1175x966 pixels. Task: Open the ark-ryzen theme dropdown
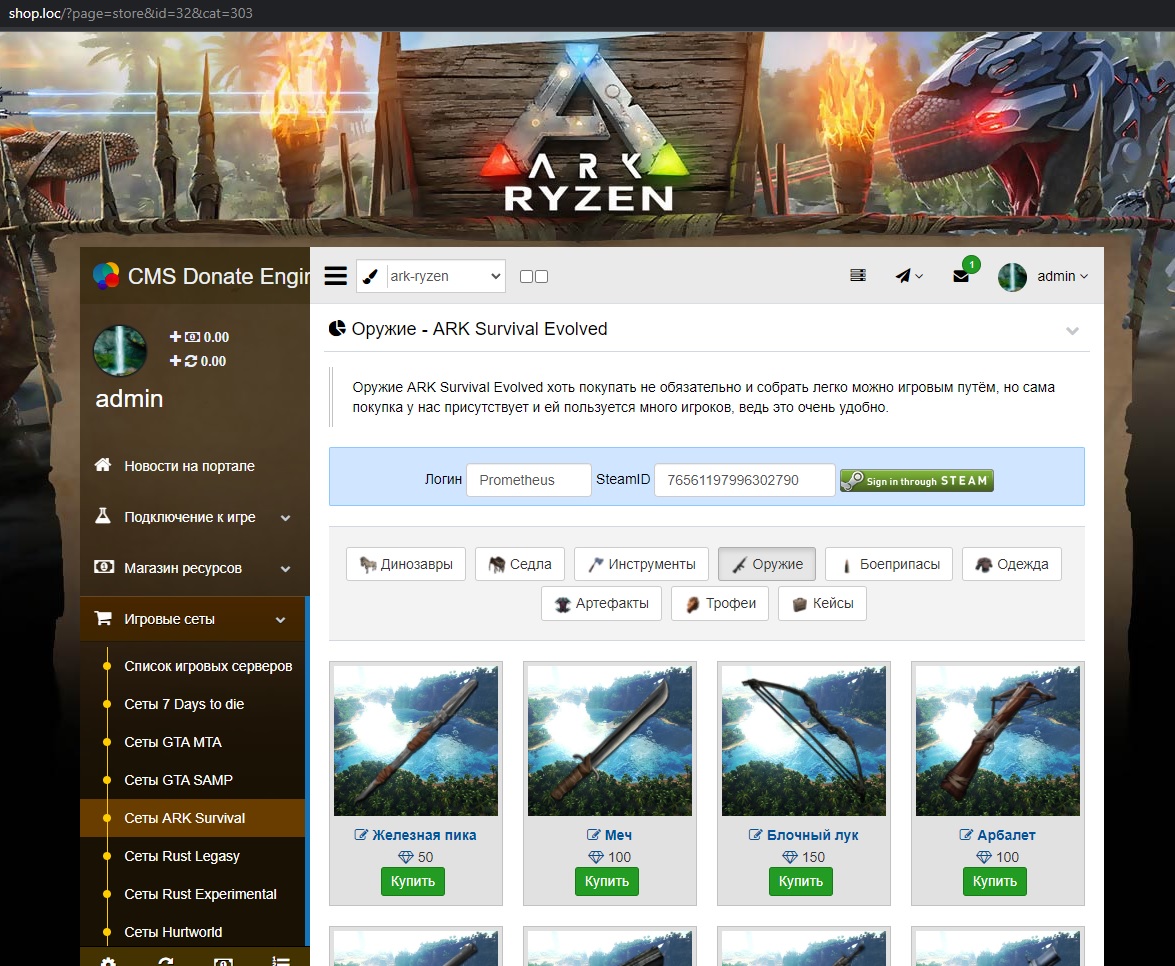[x=431, y=277]
